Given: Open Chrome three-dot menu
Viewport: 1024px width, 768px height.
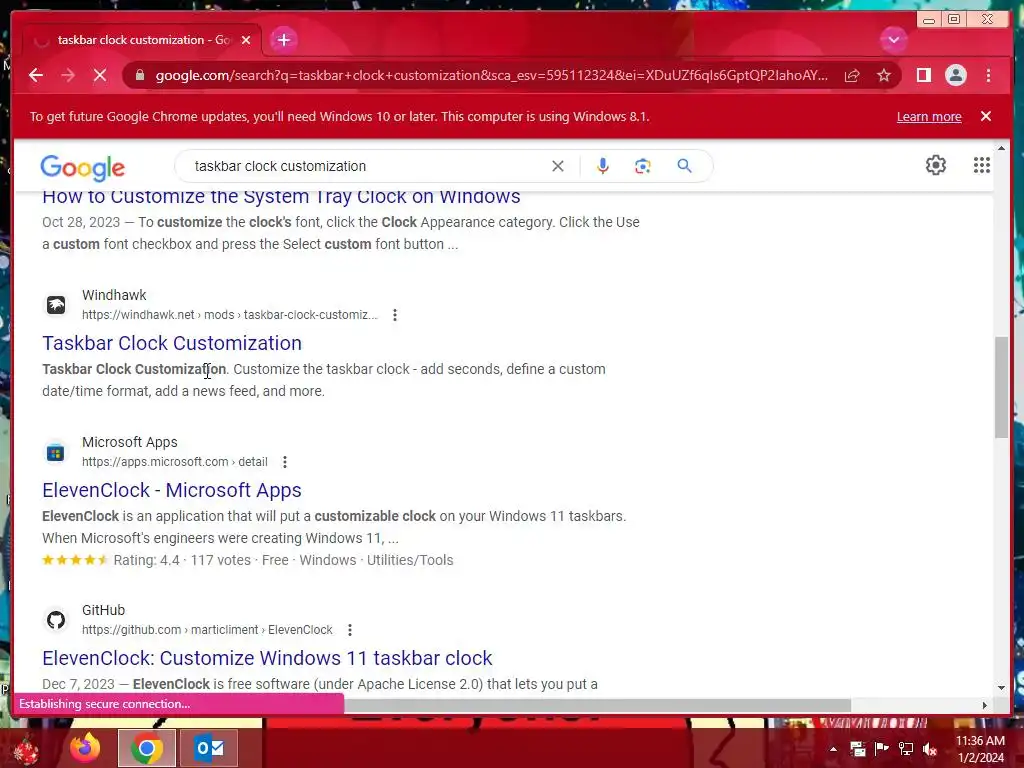Looking at the screenshot, I should click(988, 75).
